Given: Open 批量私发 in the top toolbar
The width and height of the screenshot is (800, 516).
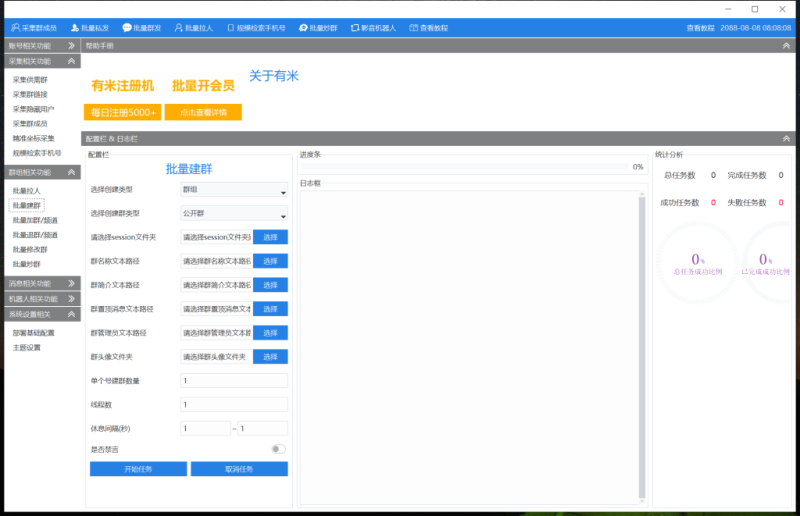Looking at the screenshot, I should (90, 28).
